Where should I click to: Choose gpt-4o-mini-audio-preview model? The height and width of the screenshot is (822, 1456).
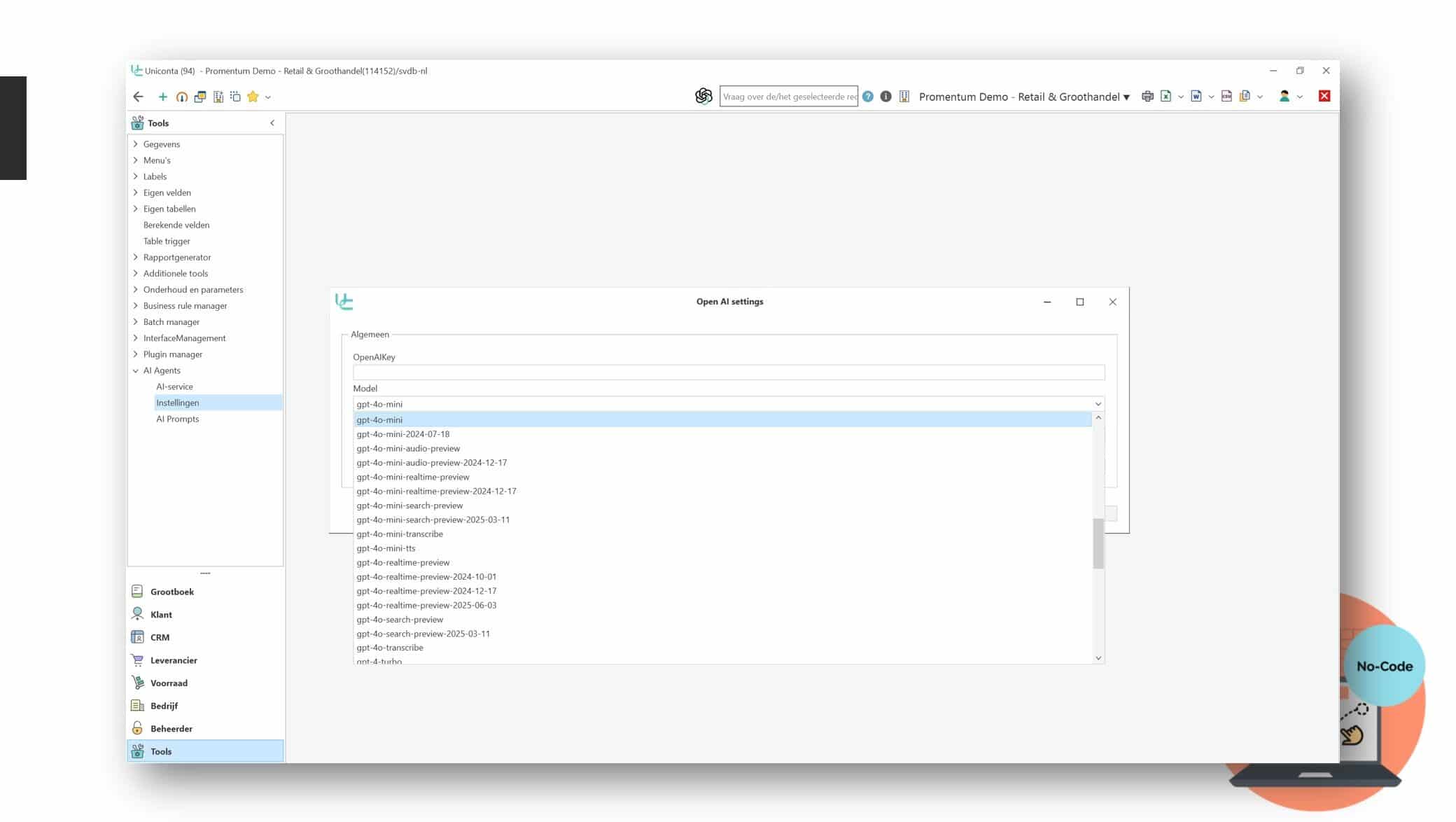click(722, 448)
